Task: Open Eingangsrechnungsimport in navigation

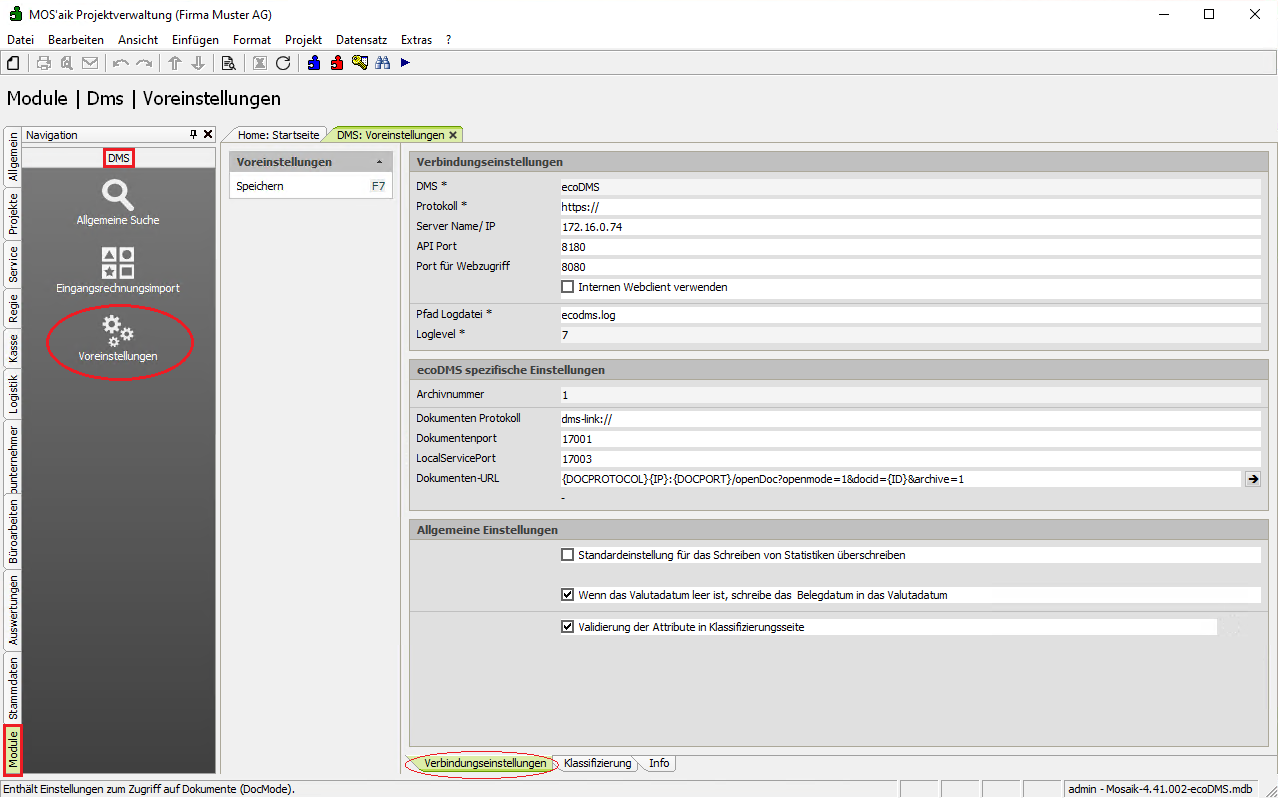Action: pos(118,271)
